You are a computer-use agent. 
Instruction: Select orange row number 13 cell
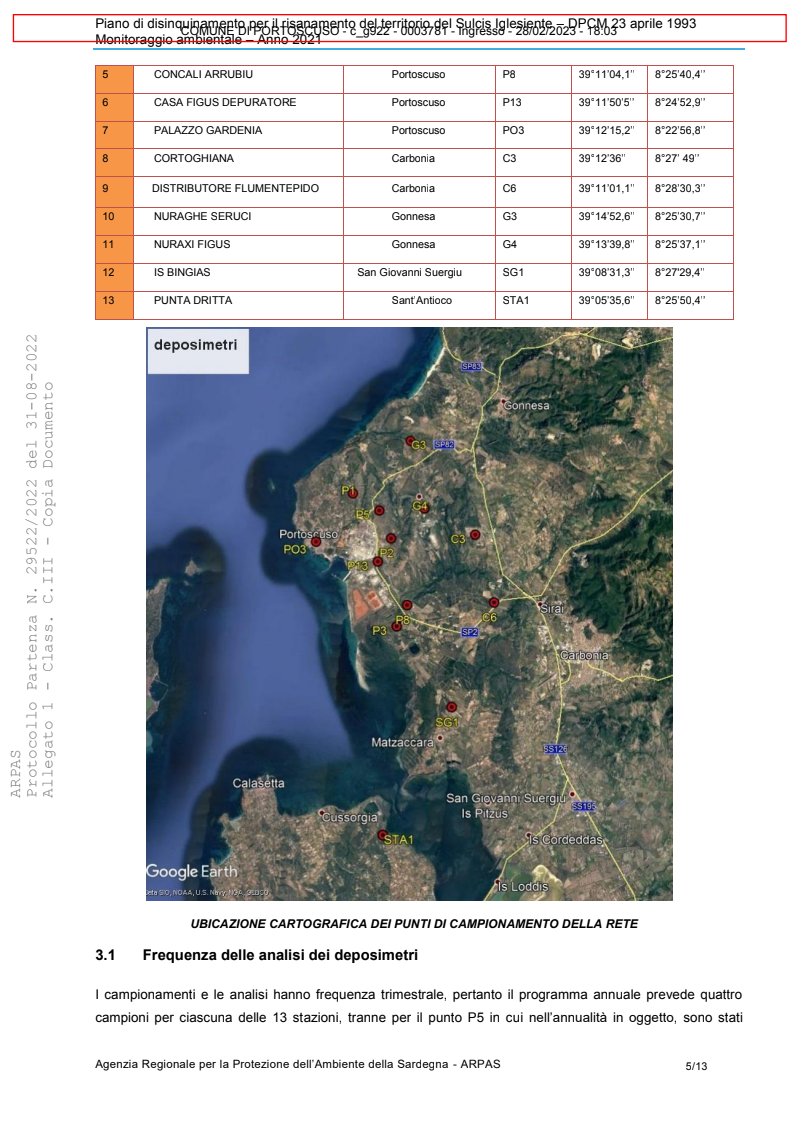pyautogui.click(x=114, y=300)
